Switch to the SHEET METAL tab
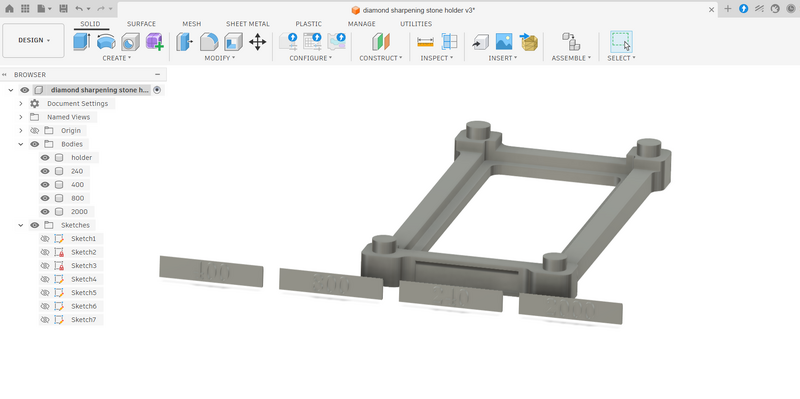The width and height of the screenshot is (800, 399). [248, 24]
